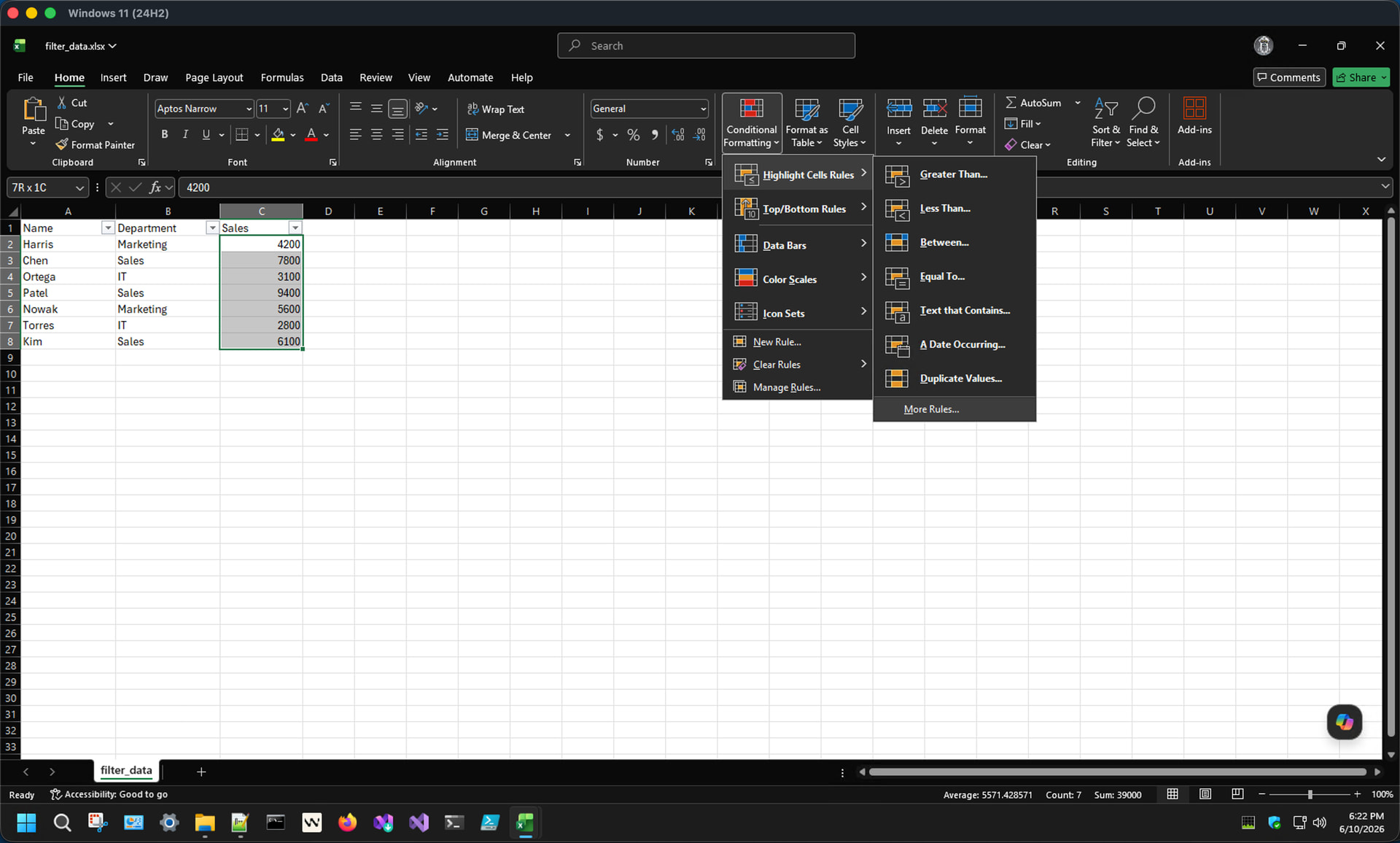Viewport: 1400px width, 843px height.
Task: Open Data Bars submenu
Action: tap(798, 245)
